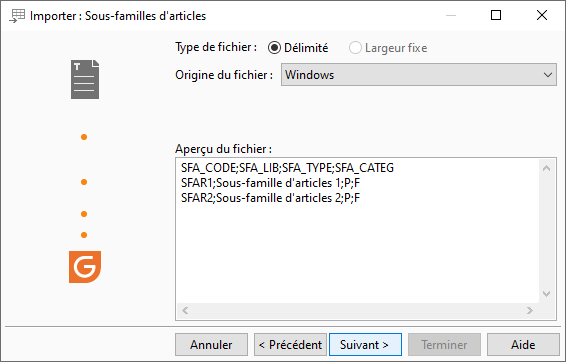Click the orange G application logo
Viewport: 566px width, 362px height.
tap(85, 267)
